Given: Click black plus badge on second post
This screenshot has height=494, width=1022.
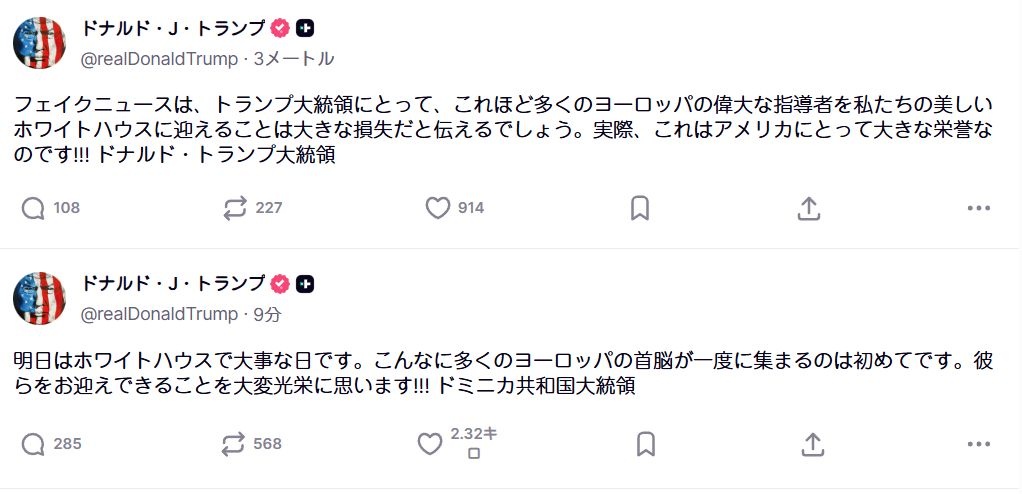Looking at the screenshot, I should [x=306, y=283].
